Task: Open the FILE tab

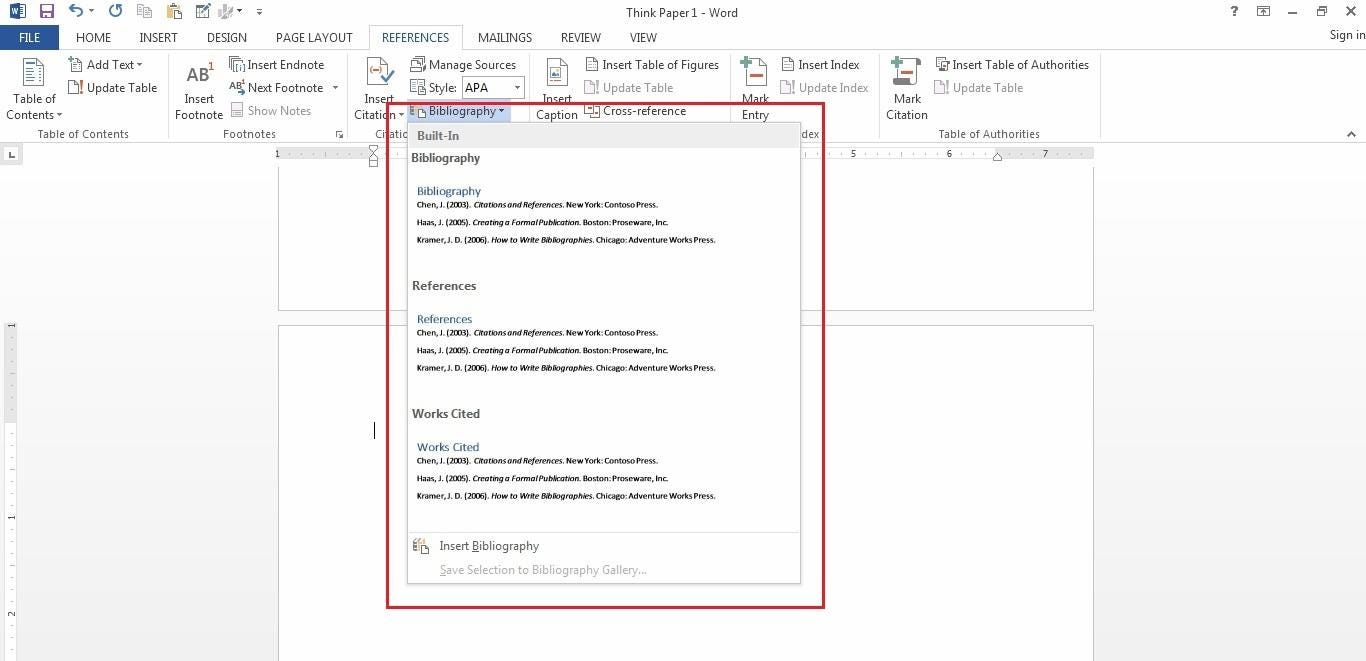Action: point(29,37)
